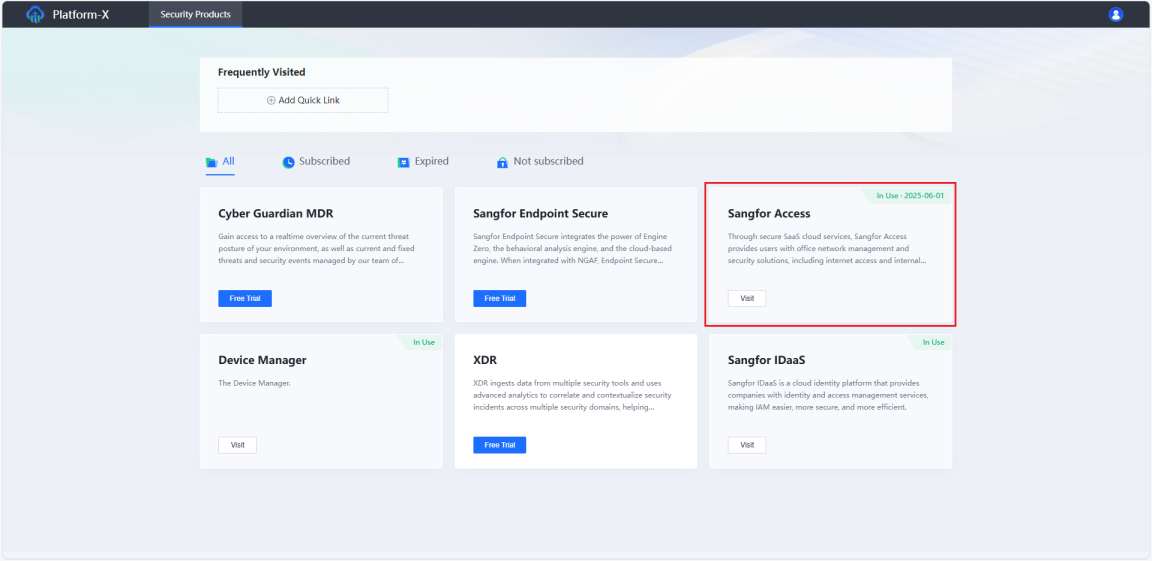Click the Platform-X cloud logo icon

[35, 14]
